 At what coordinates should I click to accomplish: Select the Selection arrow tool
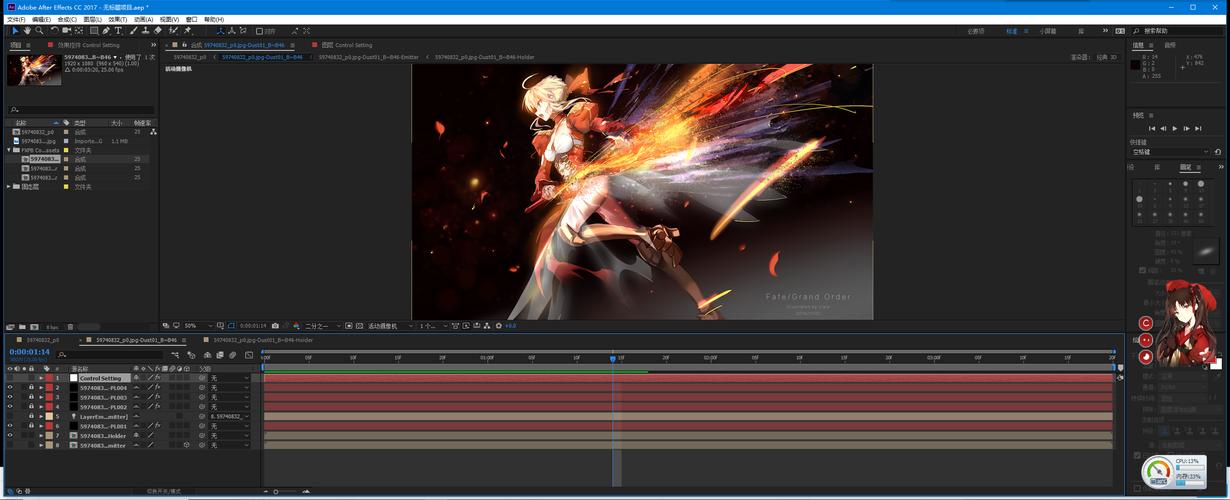point(15,31)
